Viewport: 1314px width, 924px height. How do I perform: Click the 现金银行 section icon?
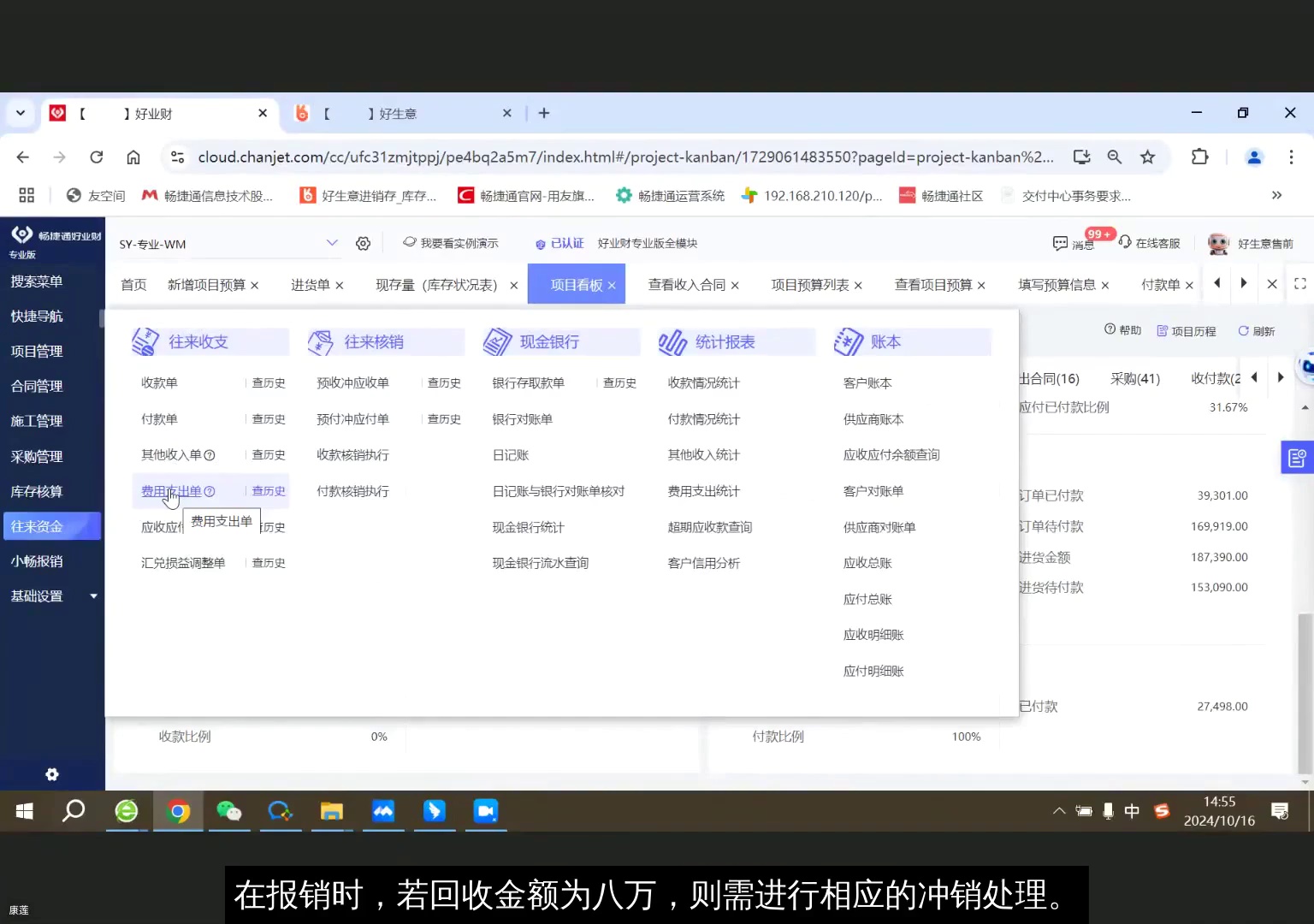(496, 341)
